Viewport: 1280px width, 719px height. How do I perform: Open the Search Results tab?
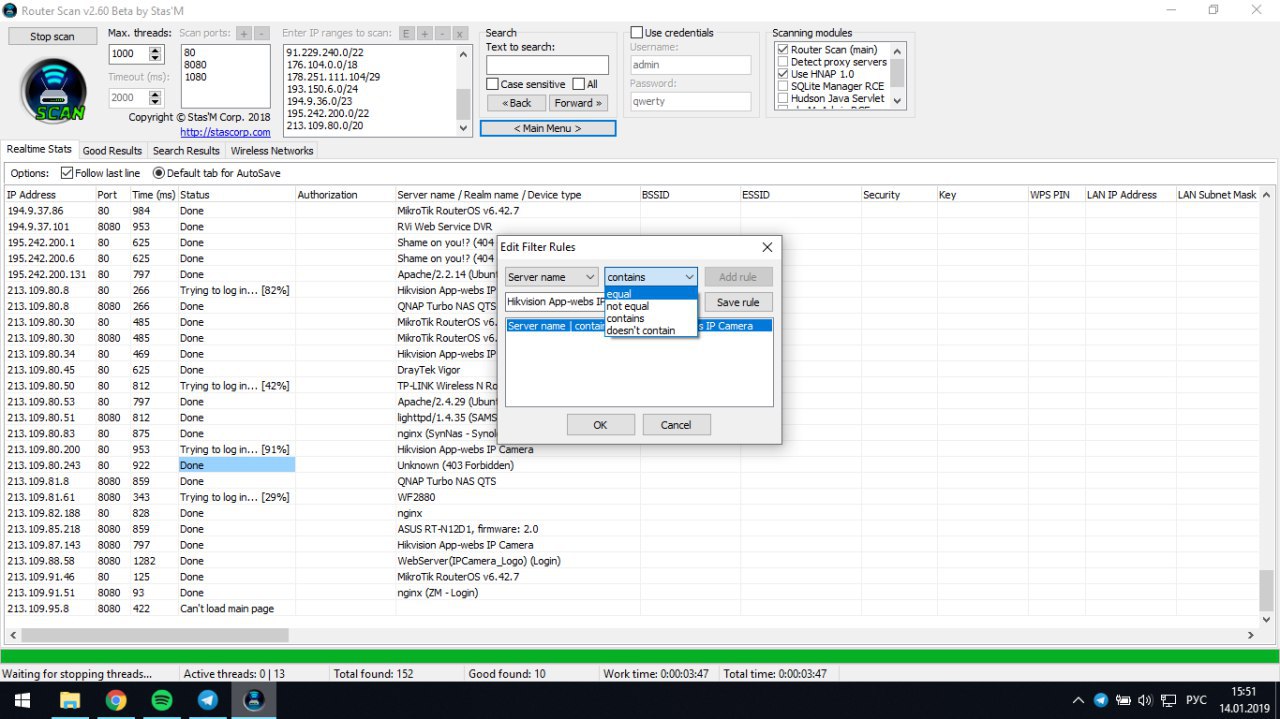pos(186,151)
